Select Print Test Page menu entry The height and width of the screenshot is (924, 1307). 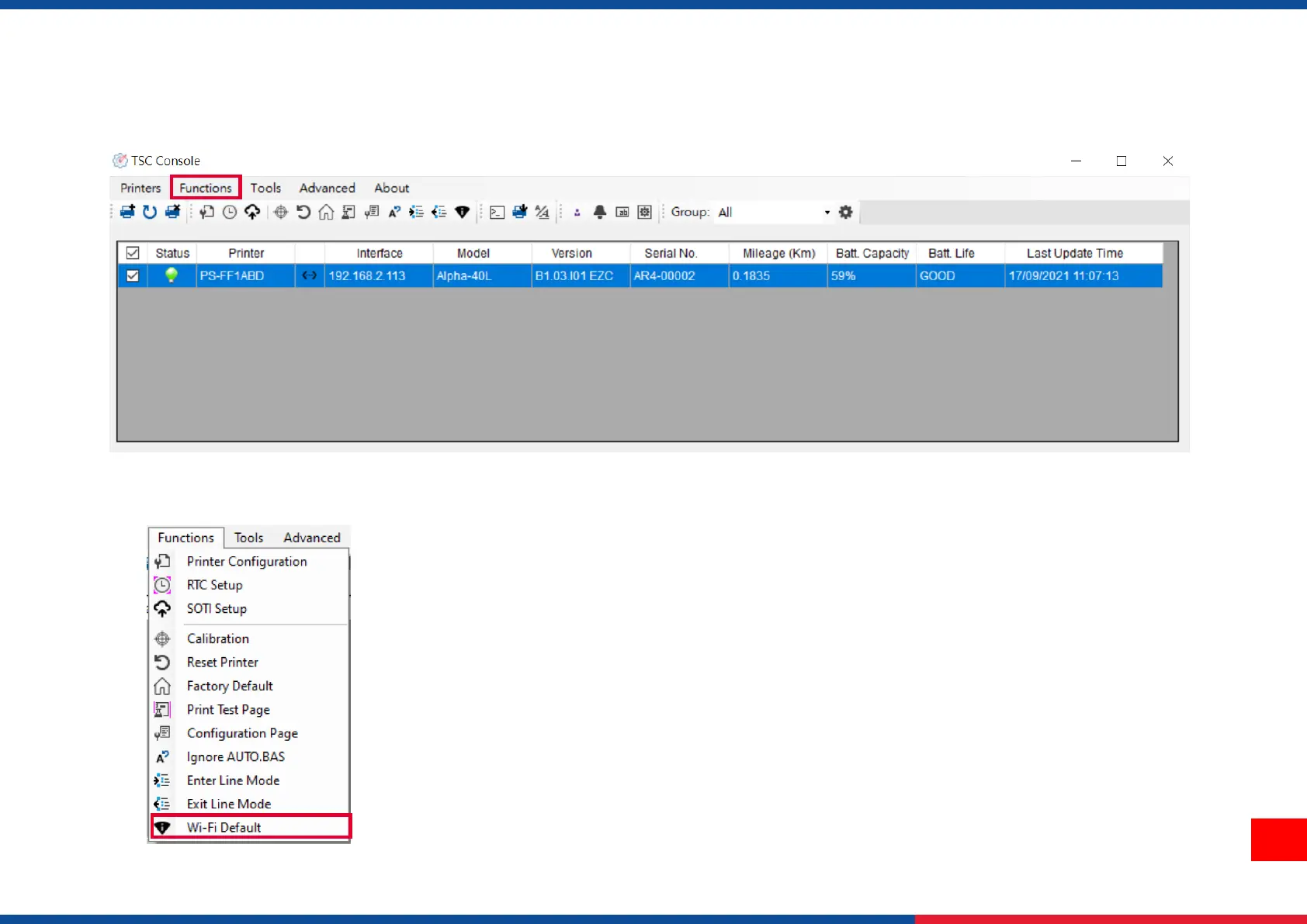(249, 710)
